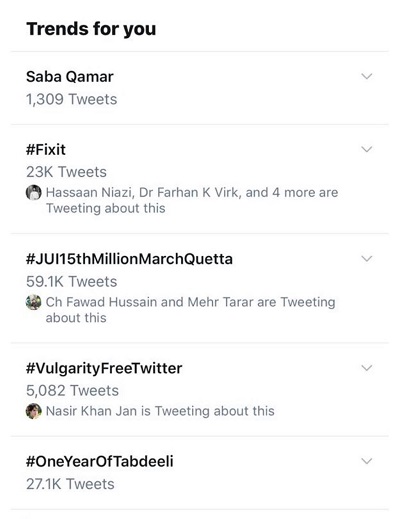Expand options chevron for Saba Qamar
400x519 pixels.
(367, 76)
